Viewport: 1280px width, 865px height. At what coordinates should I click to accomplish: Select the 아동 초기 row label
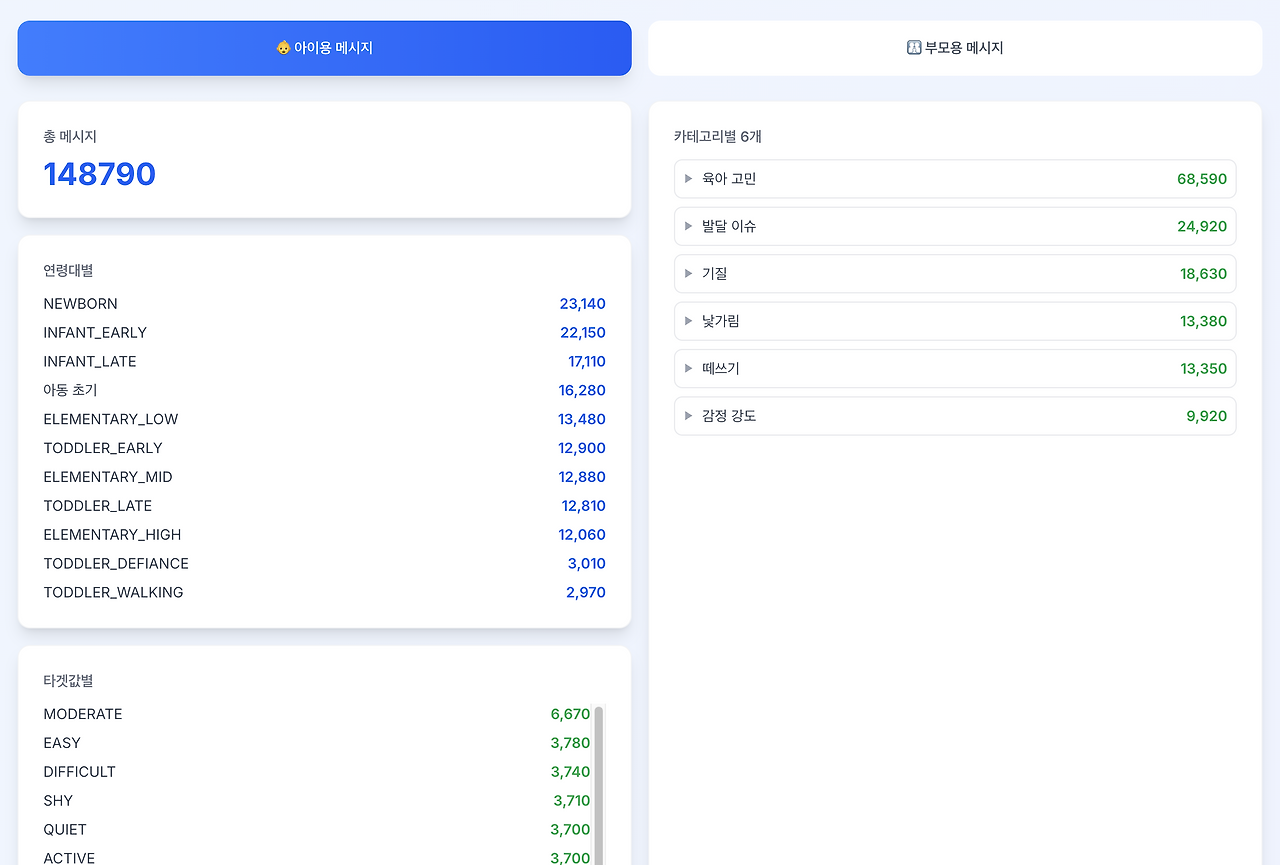click(x=70, y=391)
